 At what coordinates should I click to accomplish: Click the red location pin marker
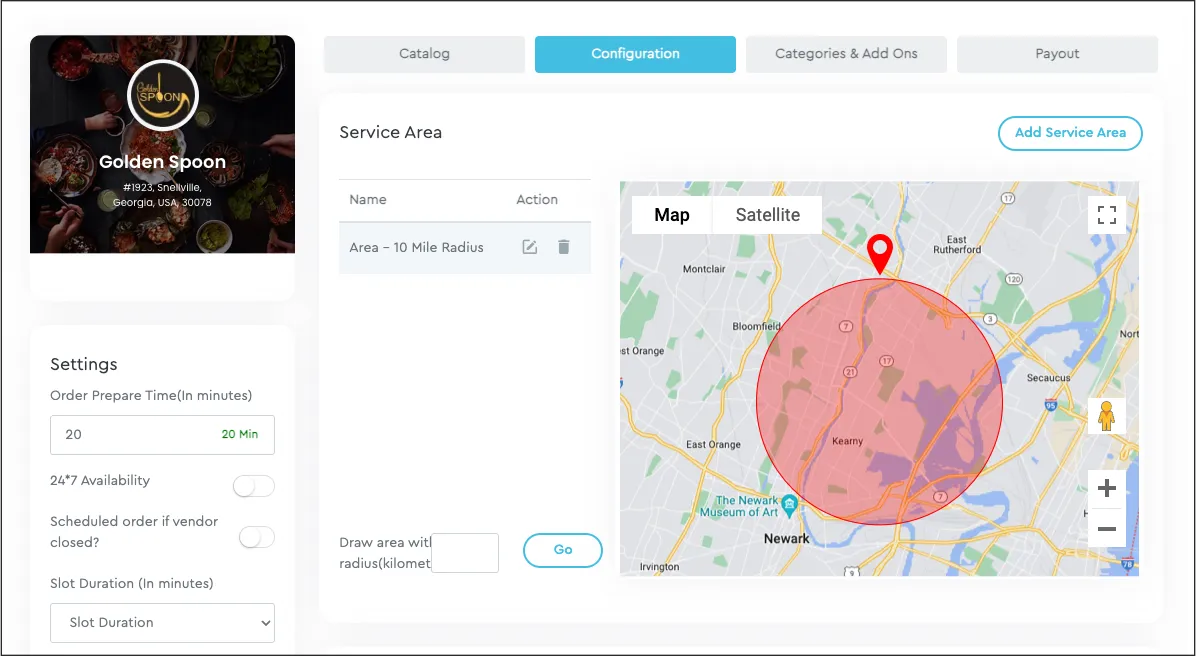tap(880, 253)
